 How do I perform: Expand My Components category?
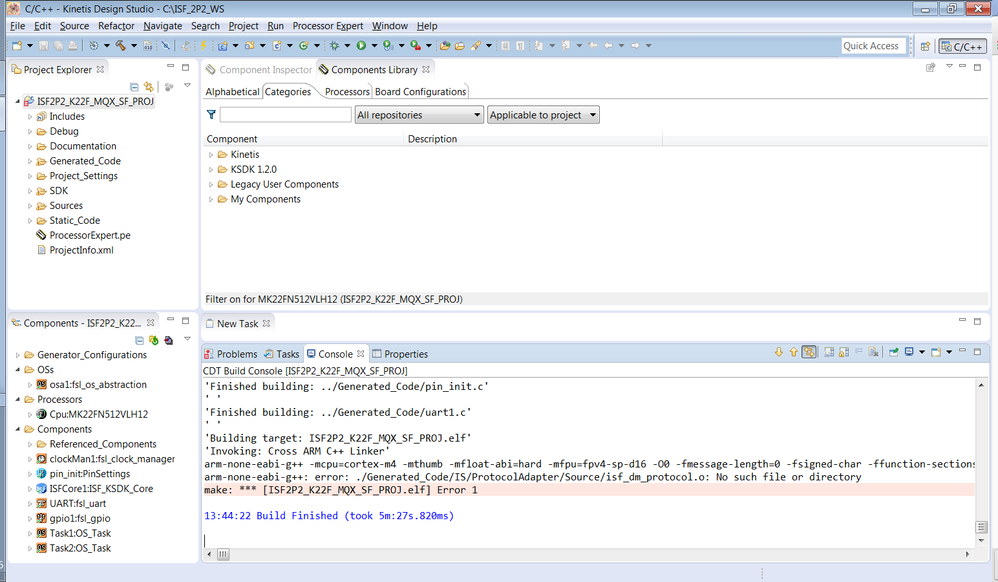coord(211,199)
